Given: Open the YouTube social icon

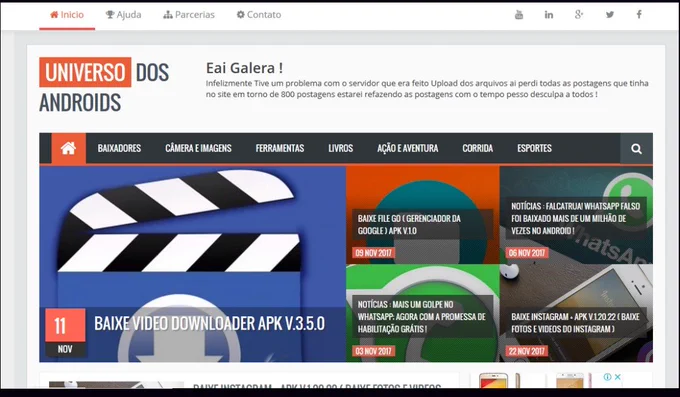Looking at the screenshot, I should 519,15.
